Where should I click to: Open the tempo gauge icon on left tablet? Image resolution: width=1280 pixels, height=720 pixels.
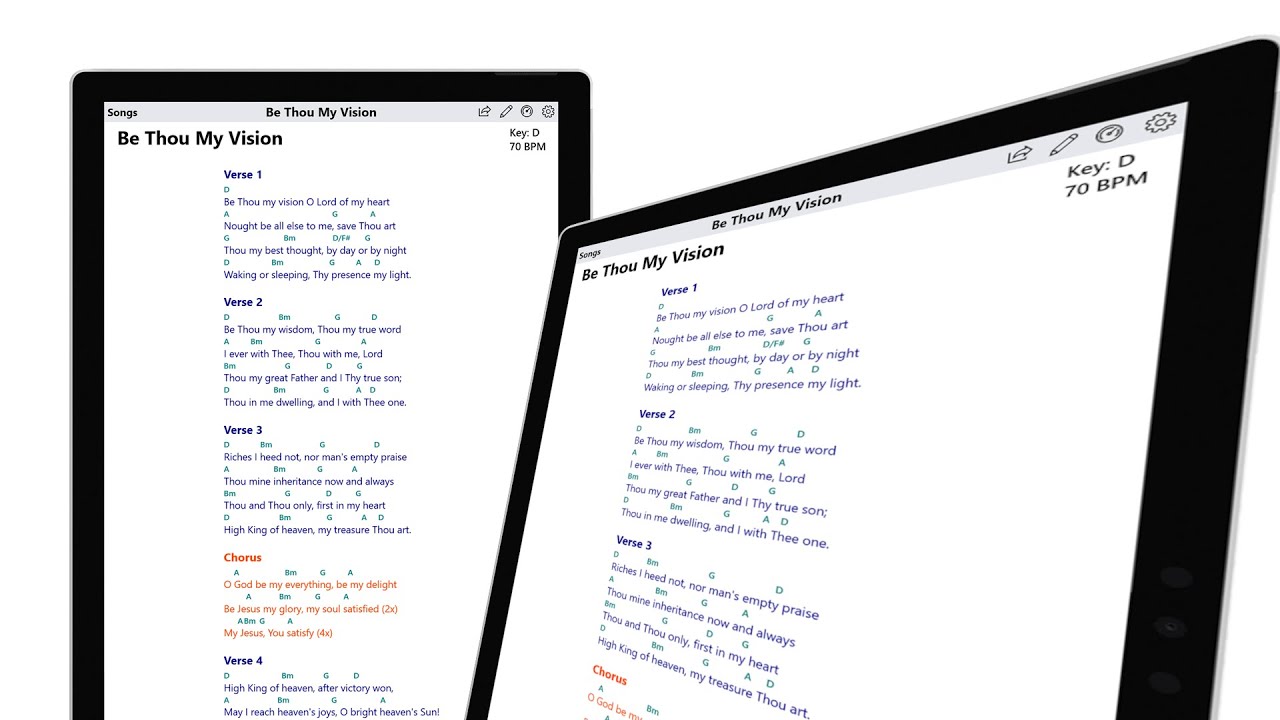[527, 112]
